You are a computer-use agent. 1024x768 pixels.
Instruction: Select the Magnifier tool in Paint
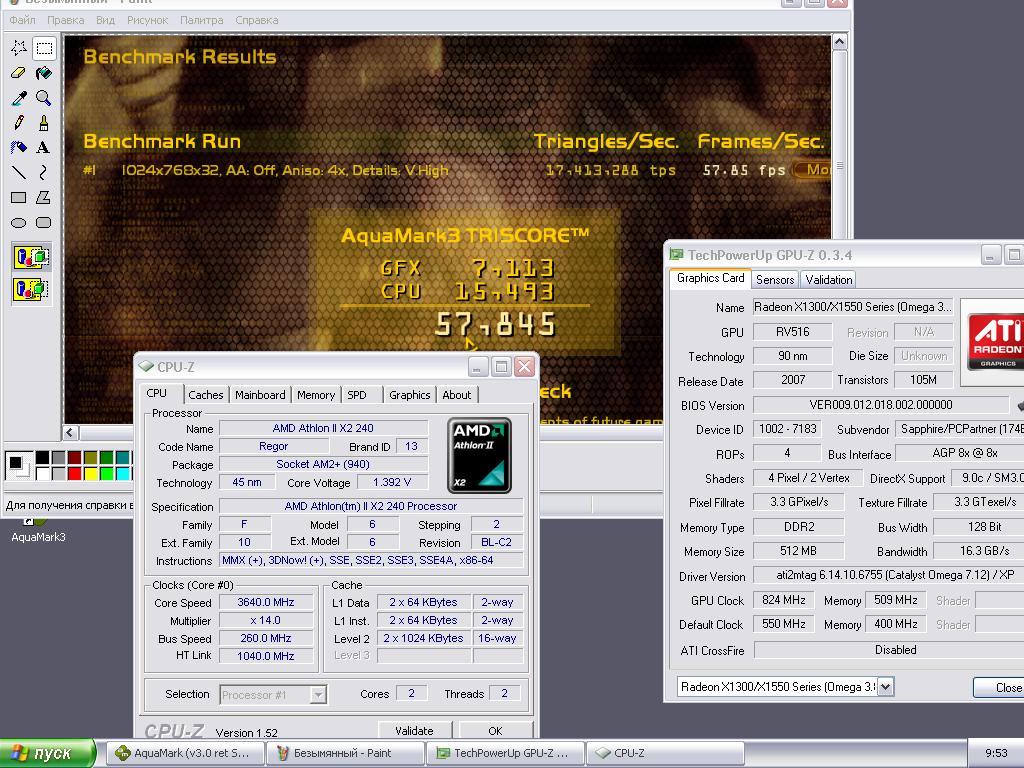44,98
